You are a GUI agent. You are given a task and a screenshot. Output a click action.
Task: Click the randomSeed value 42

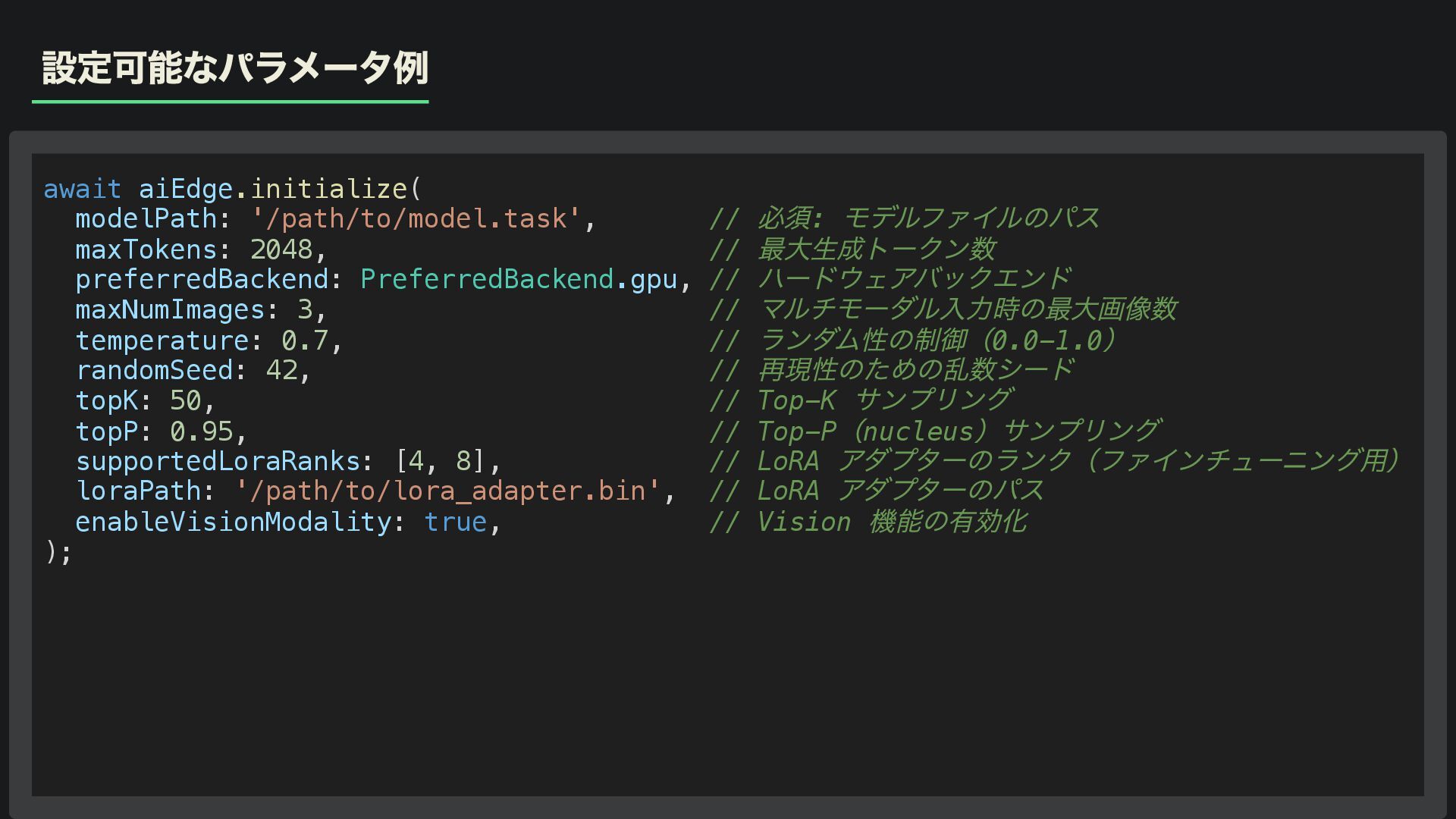click(x=281, y=371)
